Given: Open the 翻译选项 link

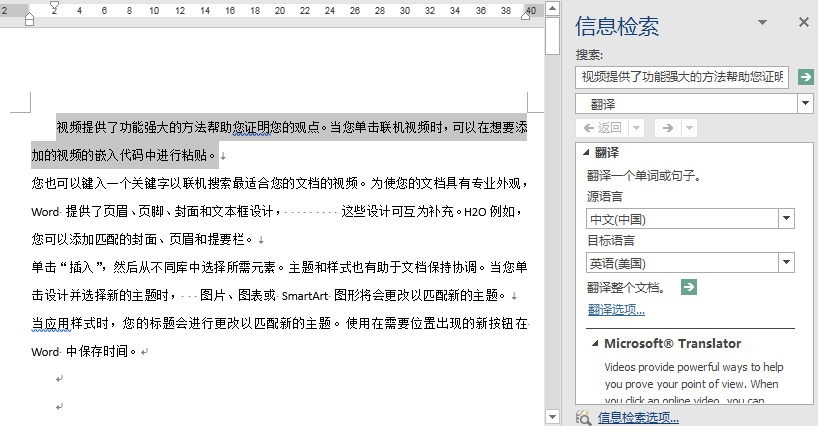Looking at the screenshot, I should 616,310.
